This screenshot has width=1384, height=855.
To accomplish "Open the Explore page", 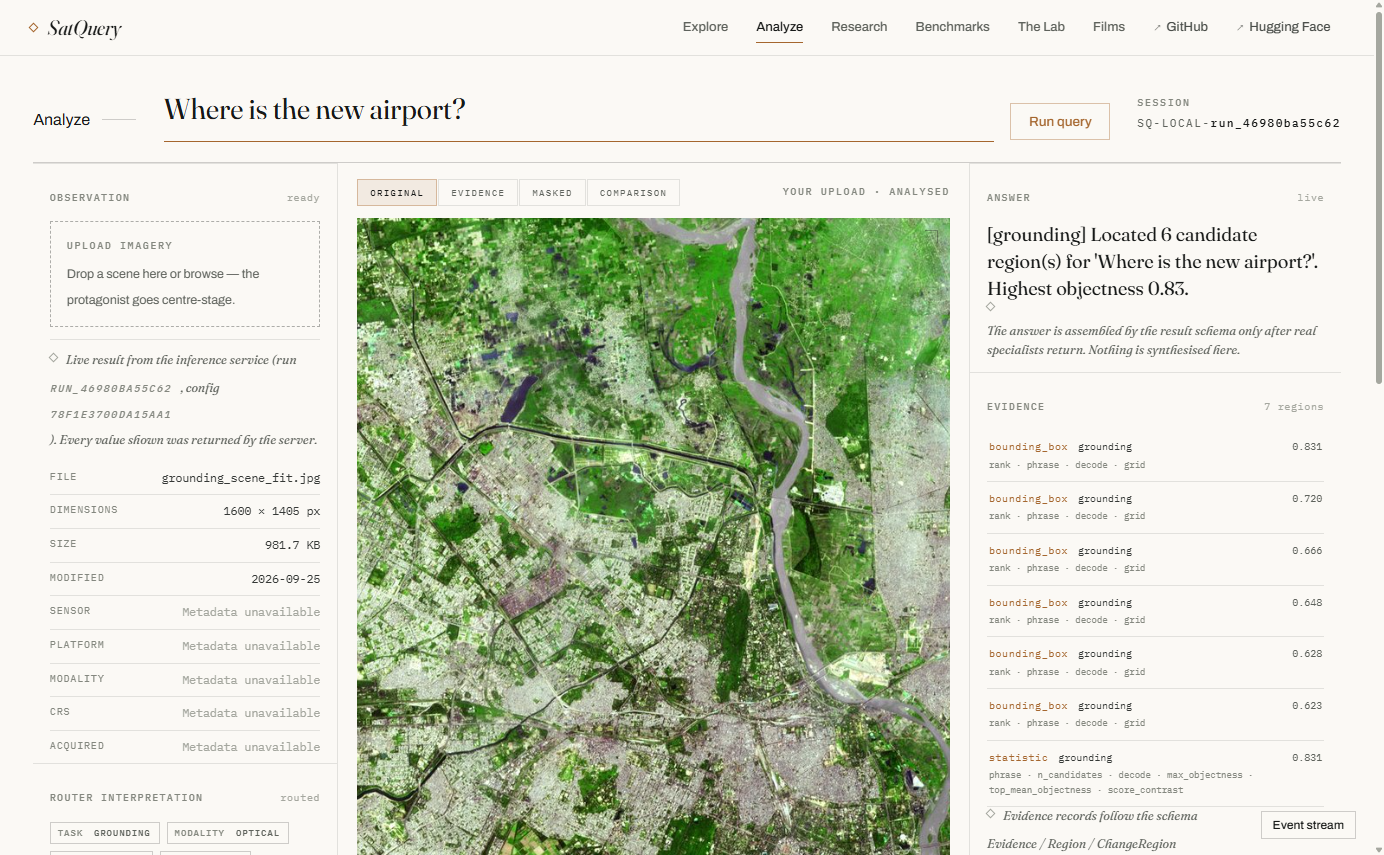I will coord(705,27).
